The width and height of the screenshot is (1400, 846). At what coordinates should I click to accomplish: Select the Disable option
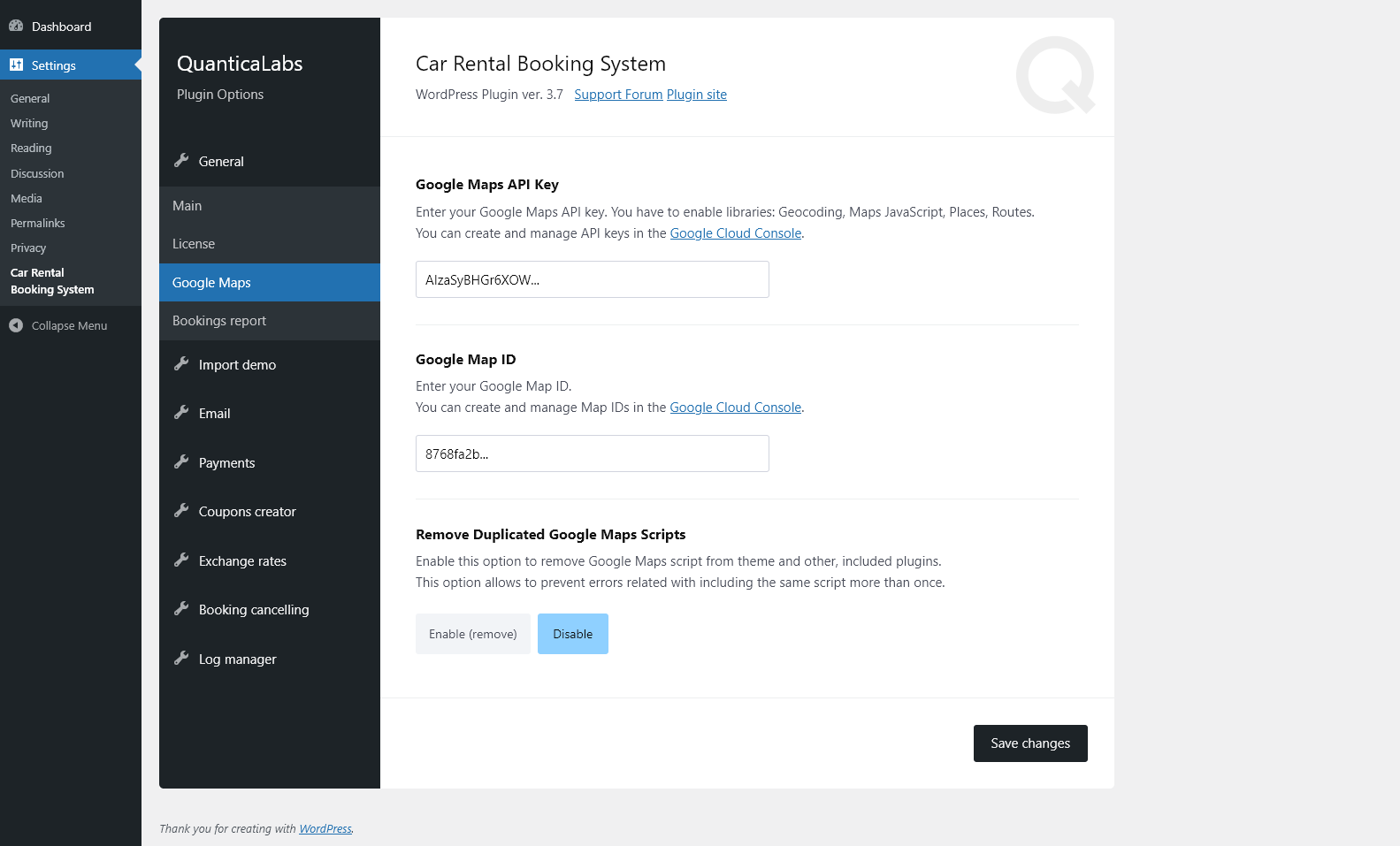click(x=572, y=634)
